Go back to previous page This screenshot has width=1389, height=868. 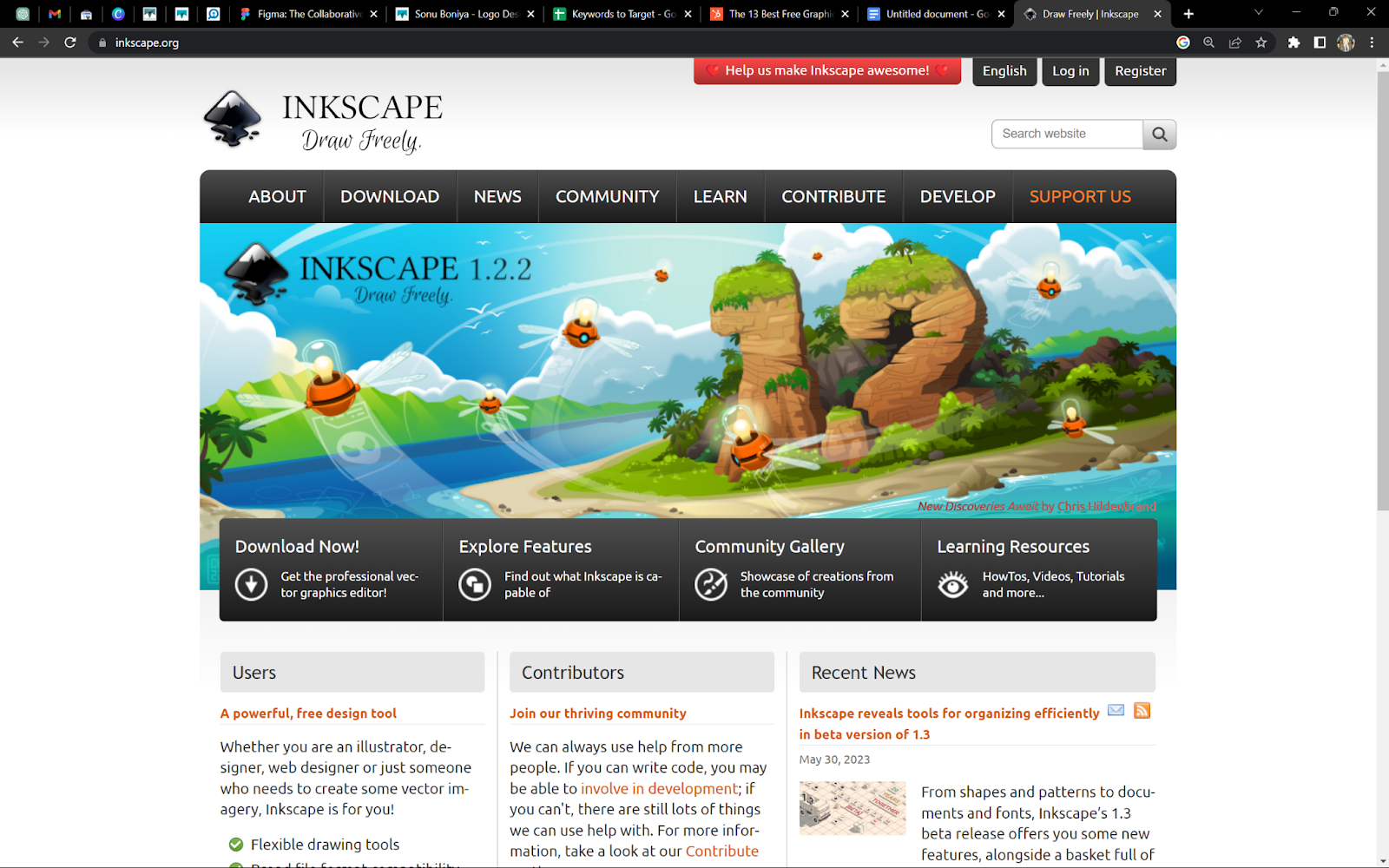pos(17,43)
